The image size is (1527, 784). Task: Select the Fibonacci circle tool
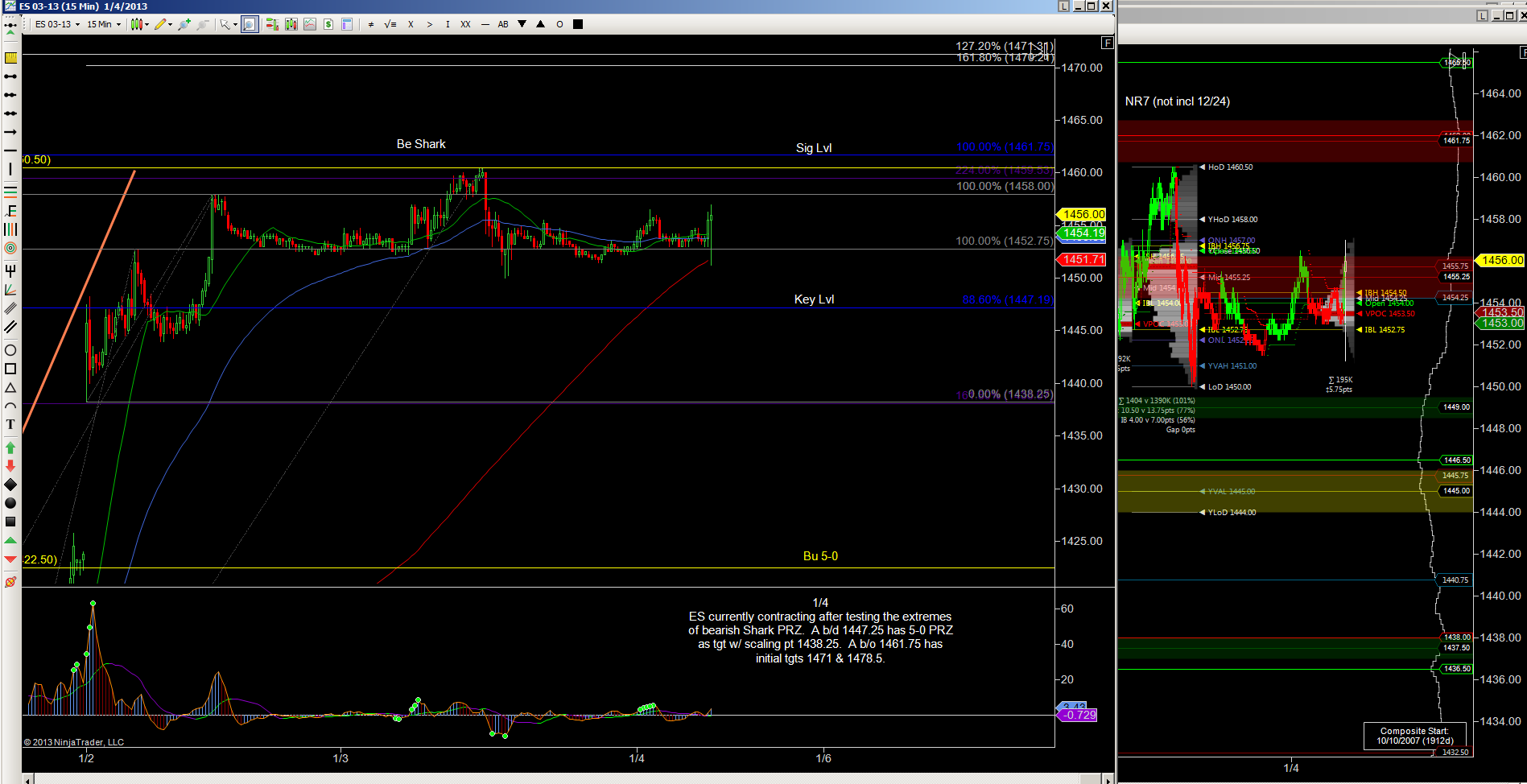[x=10, y=248]
